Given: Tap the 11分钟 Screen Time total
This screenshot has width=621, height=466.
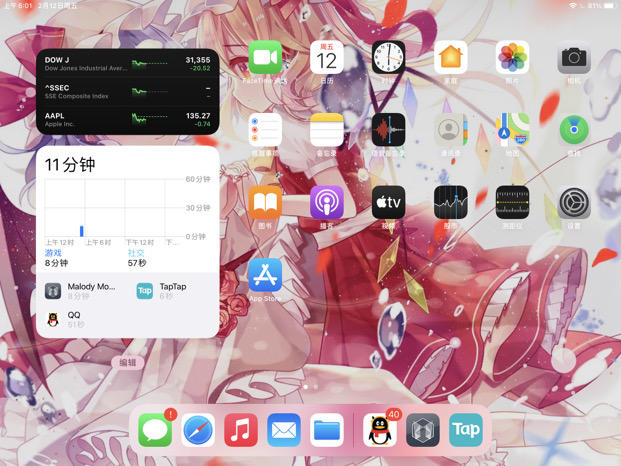Looking at the screenshot, I should (70, 165).
